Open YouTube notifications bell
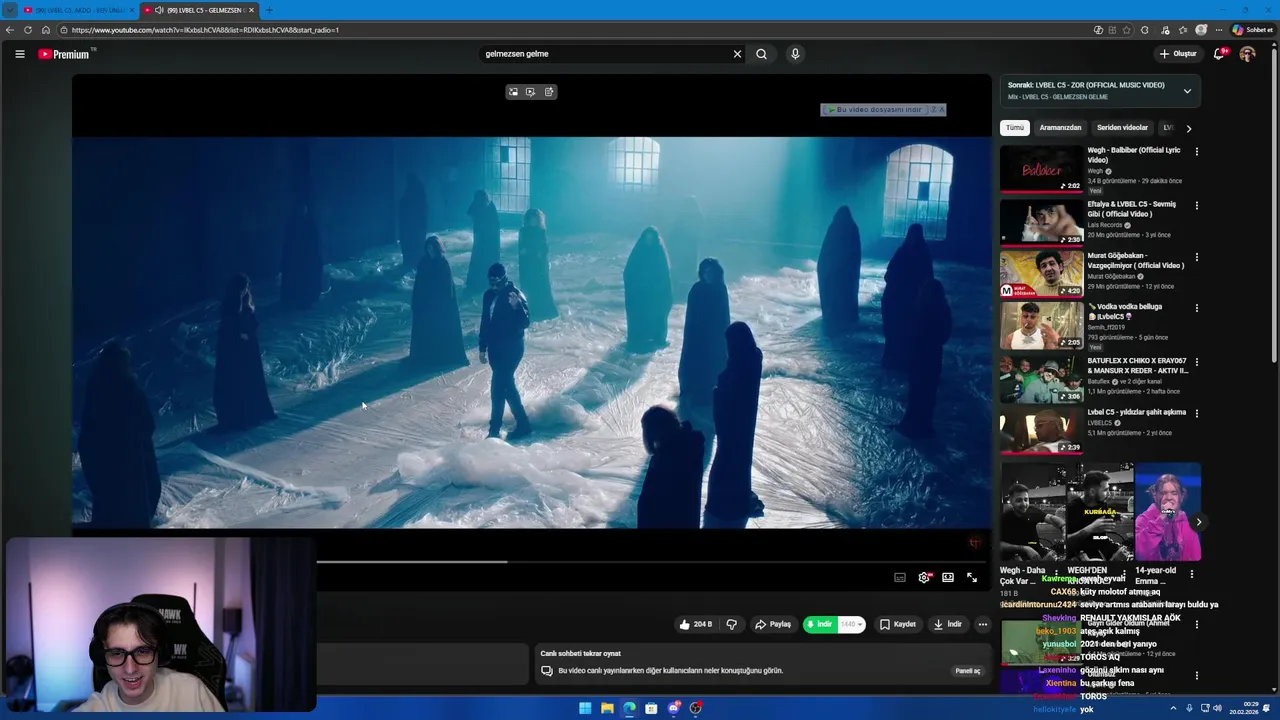This screenshot has width=1280, height=720. pyautogui.click(x=1219, y=54)
